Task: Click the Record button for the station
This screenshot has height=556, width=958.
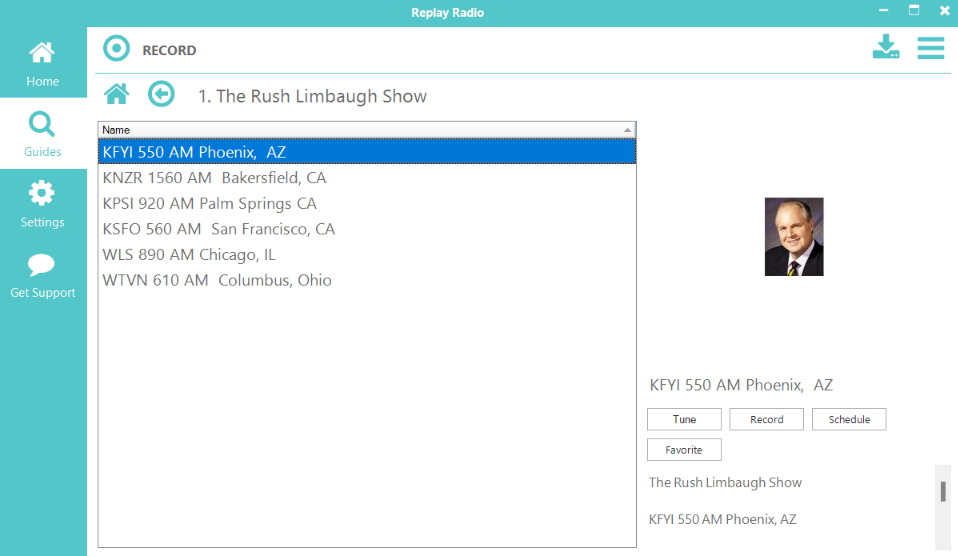Action: [x=767, y=419]
